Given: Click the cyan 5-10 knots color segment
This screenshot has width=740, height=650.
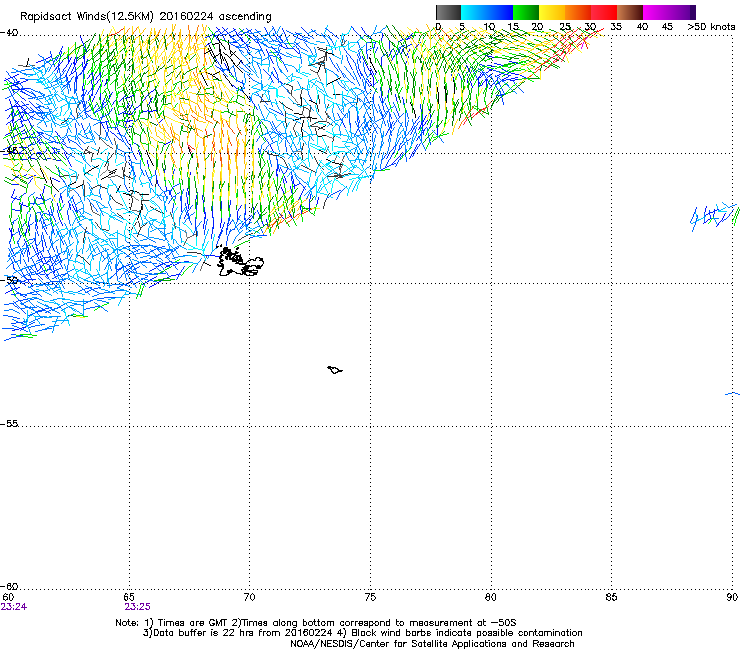Looking at the screenshot, I should pyautogui.click(x=474, y=12).
